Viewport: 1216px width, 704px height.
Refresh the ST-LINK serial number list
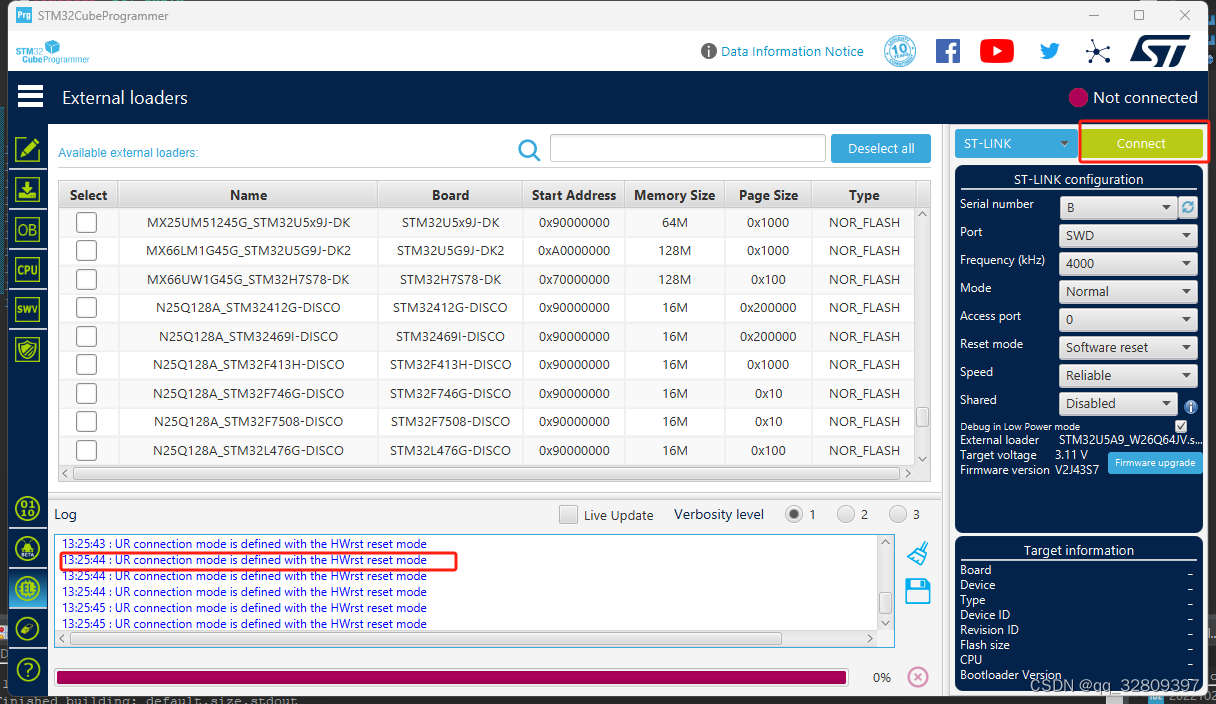click(1188, 207)
